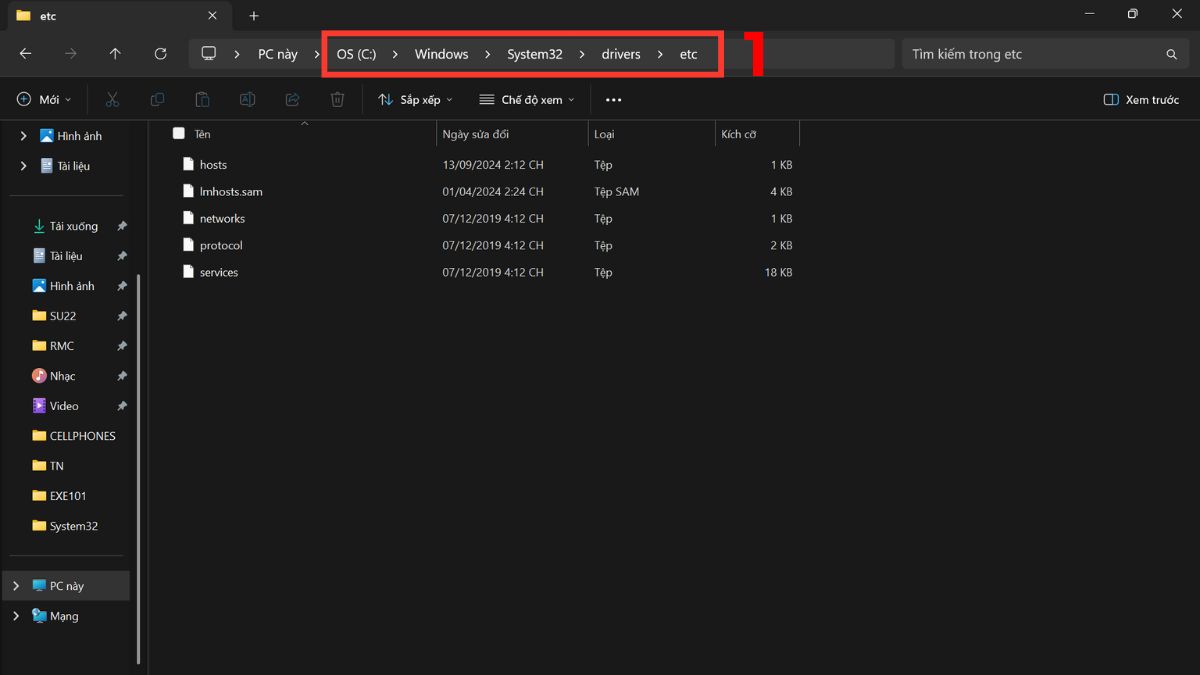This screenshot has height=675, width=1200.
Task: Toggle the select-all checkbox beside Tên
Action: pos(179,133)
